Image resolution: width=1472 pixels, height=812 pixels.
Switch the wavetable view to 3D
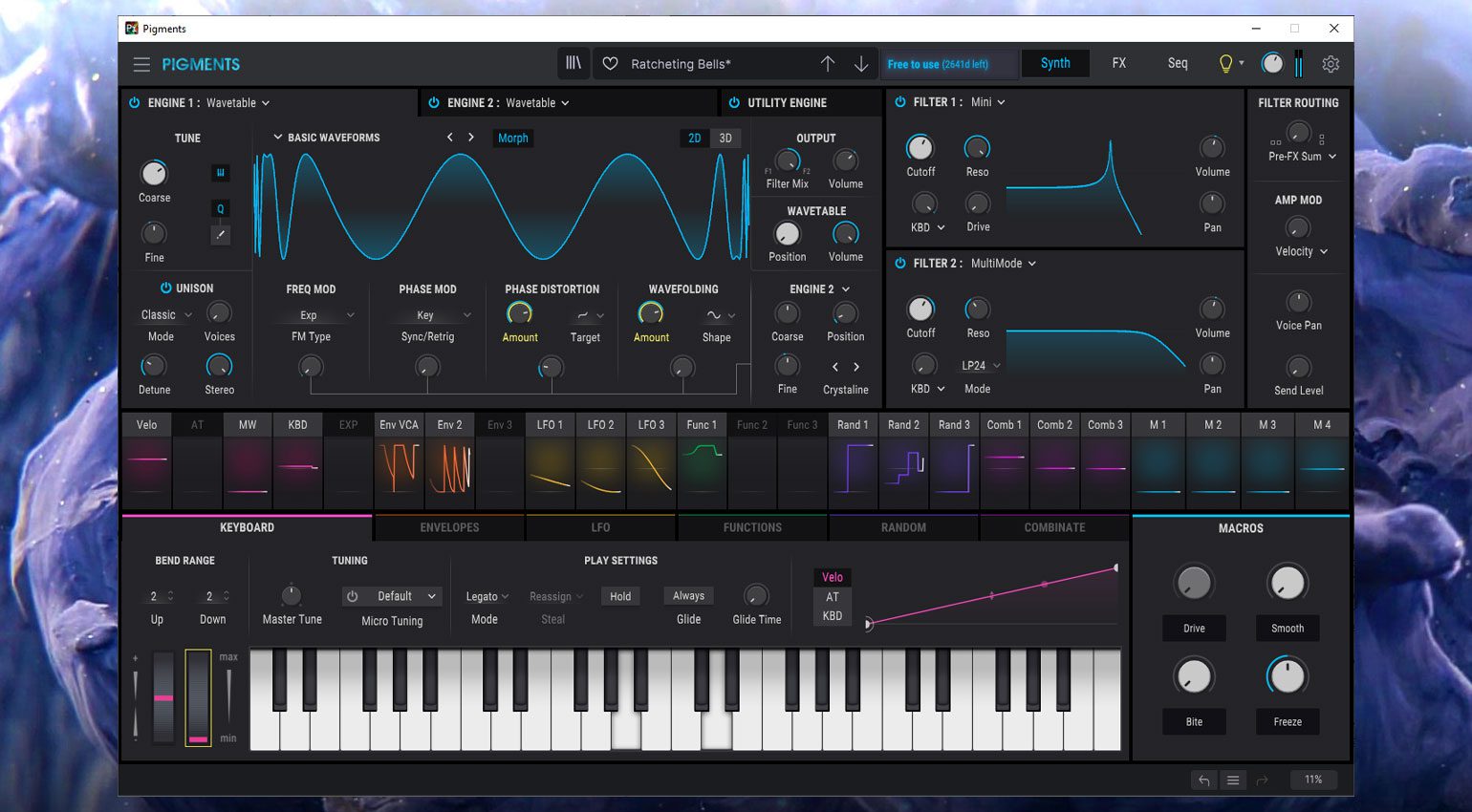pos(725,138)
